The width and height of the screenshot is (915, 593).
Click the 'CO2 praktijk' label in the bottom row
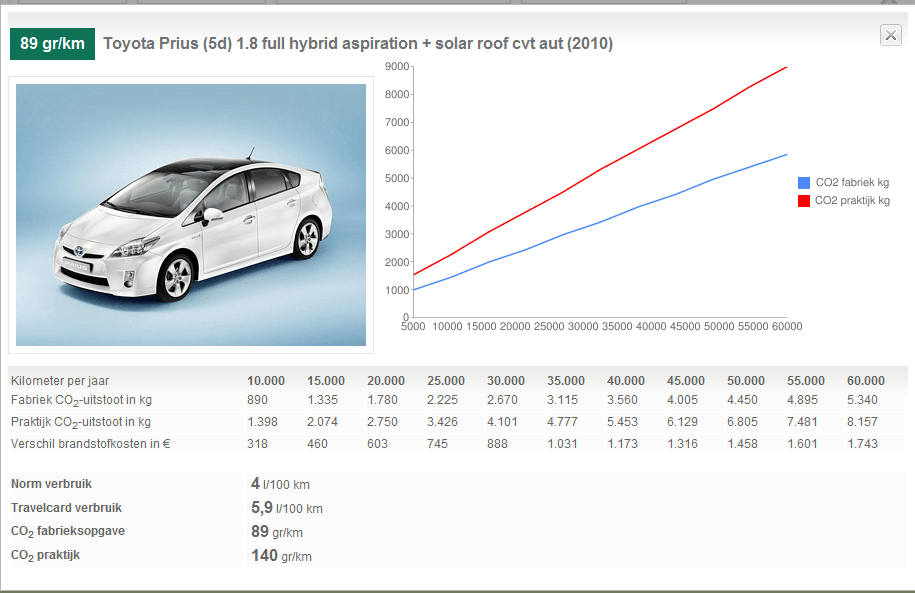45,556
